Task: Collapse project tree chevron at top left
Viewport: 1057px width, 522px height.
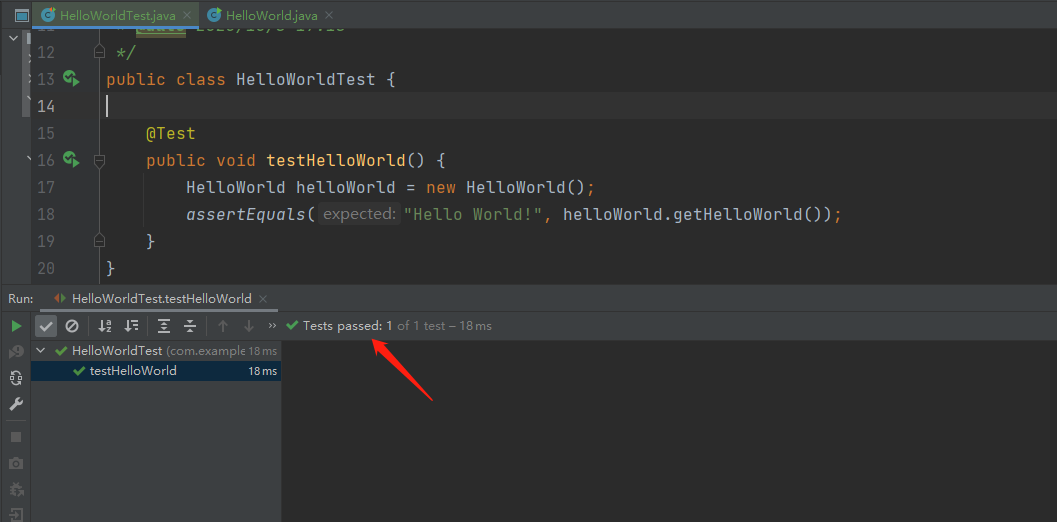Action: point(14,39)
